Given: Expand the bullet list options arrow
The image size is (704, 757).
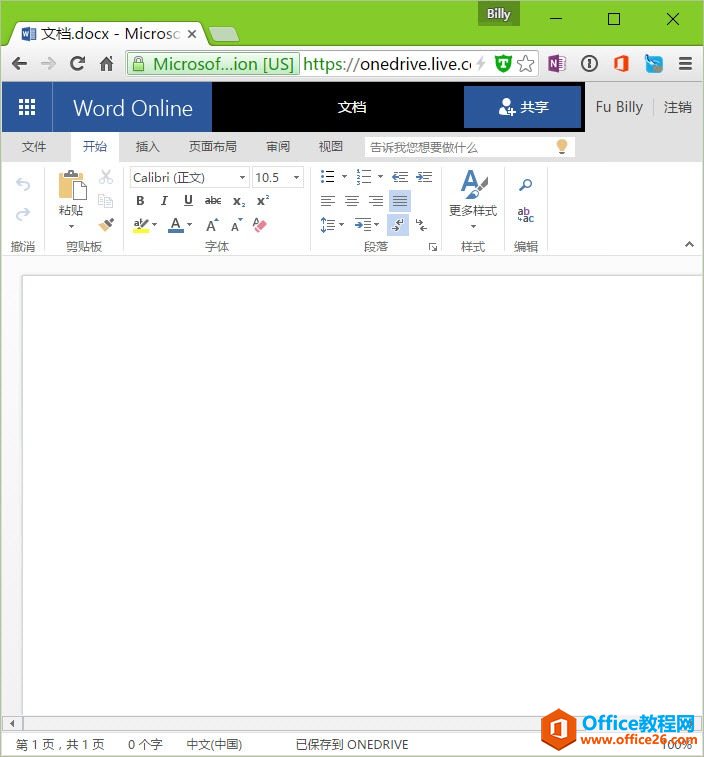Looking at the screenshot, I should coord(344,177).
